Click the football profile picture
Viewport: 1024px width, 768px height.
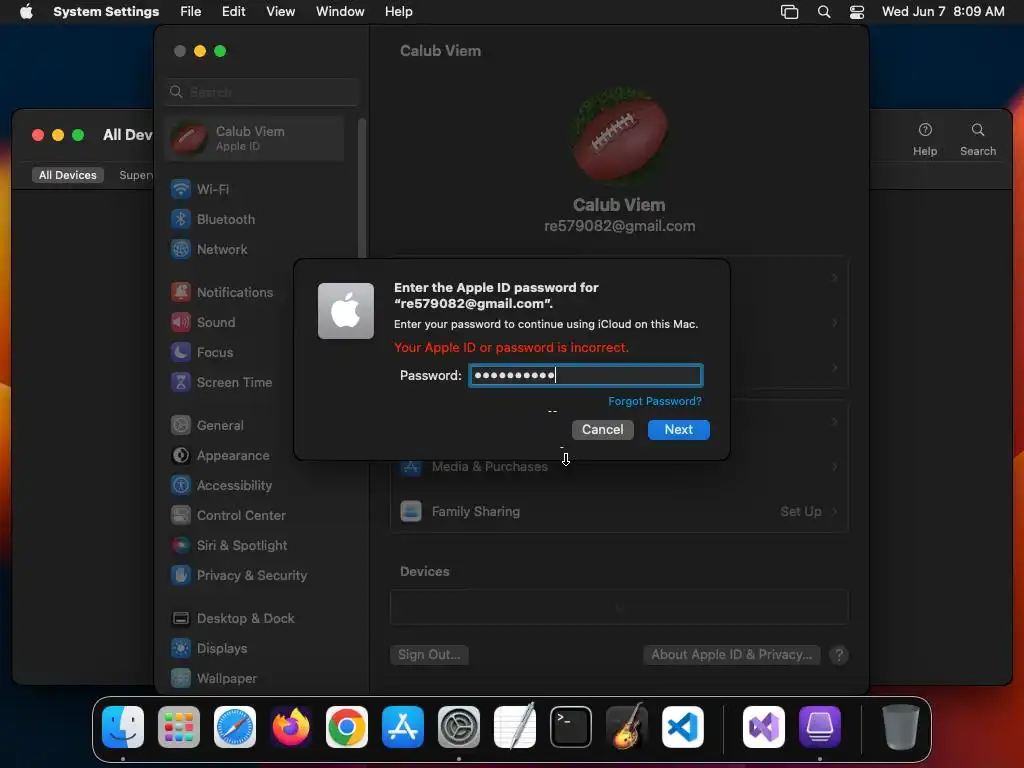click(620, 135)
